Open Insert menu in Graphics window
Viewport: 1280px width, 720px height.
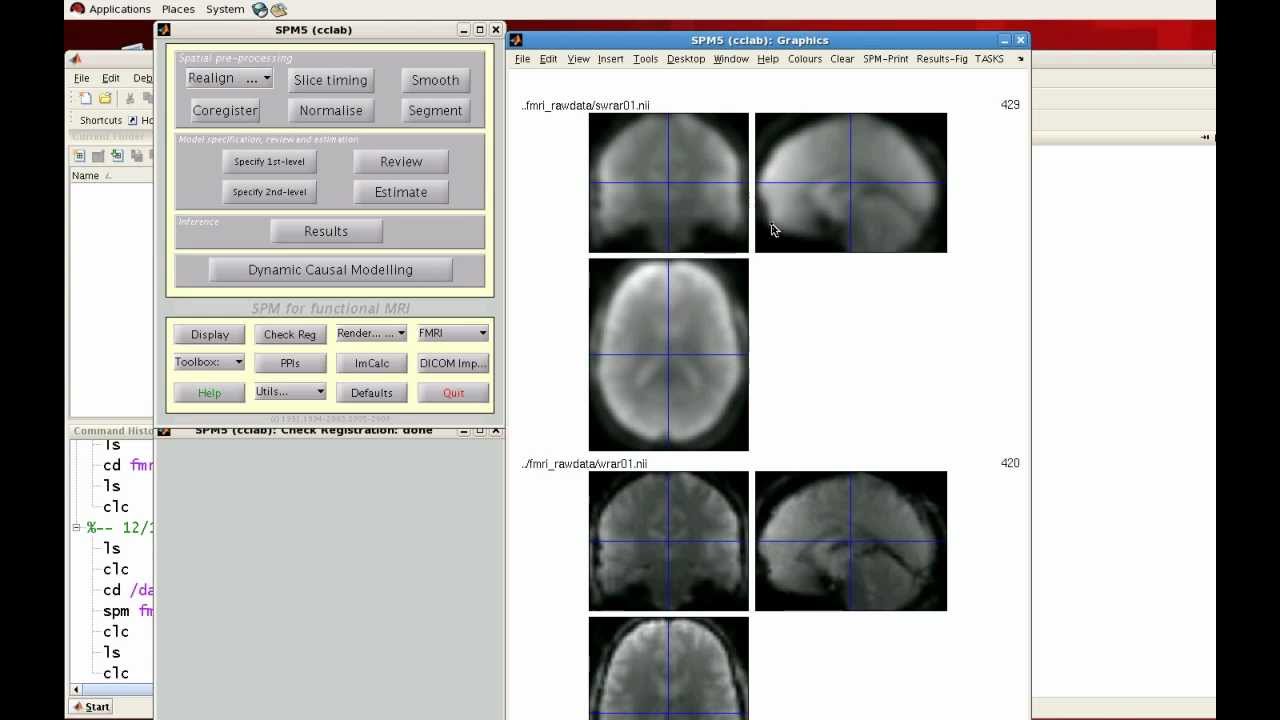click(610, 59)
